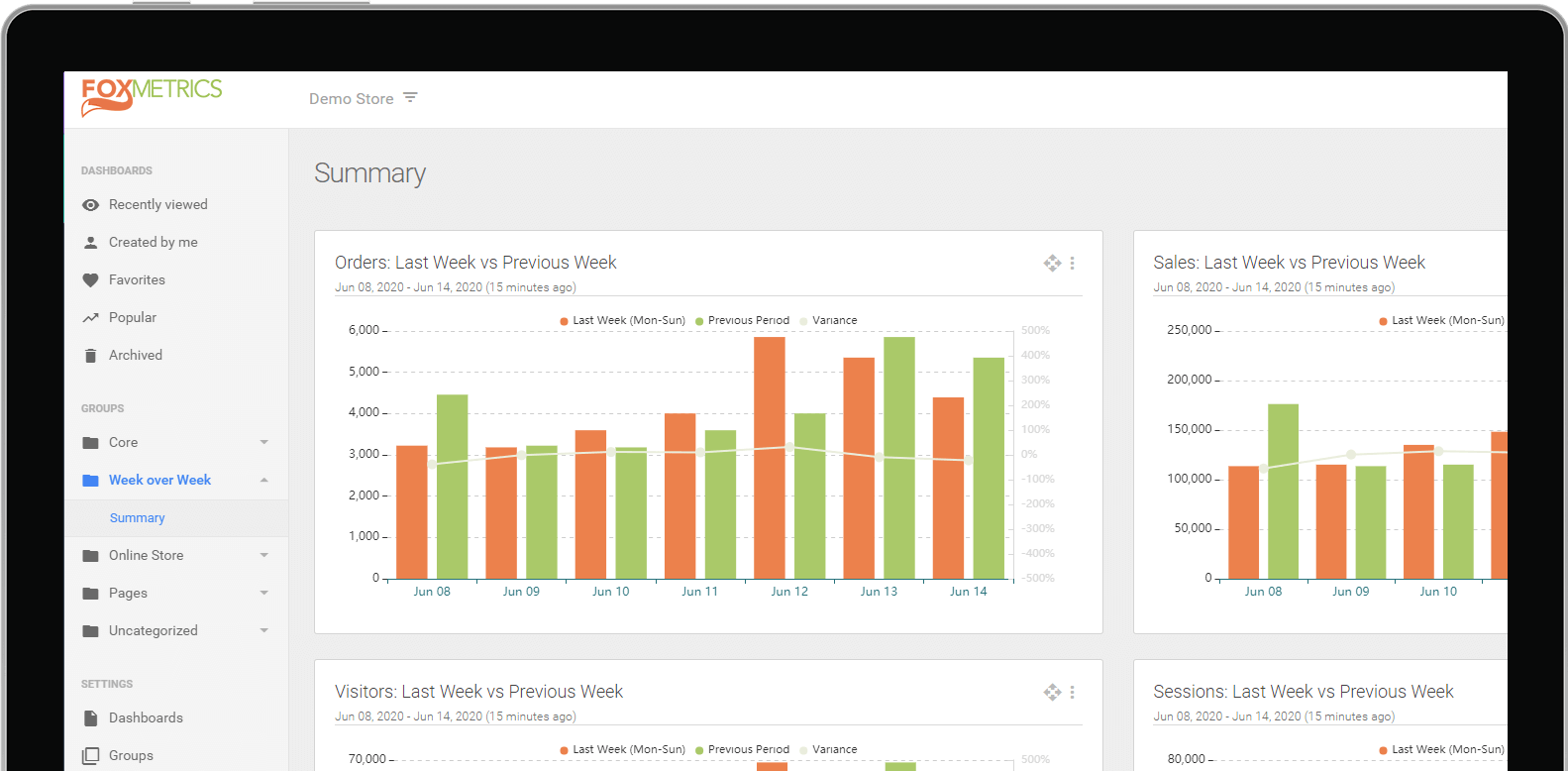Click the Online Store group label
The height and width of the screenshot is (771, 1568).
tap(147, 556)
